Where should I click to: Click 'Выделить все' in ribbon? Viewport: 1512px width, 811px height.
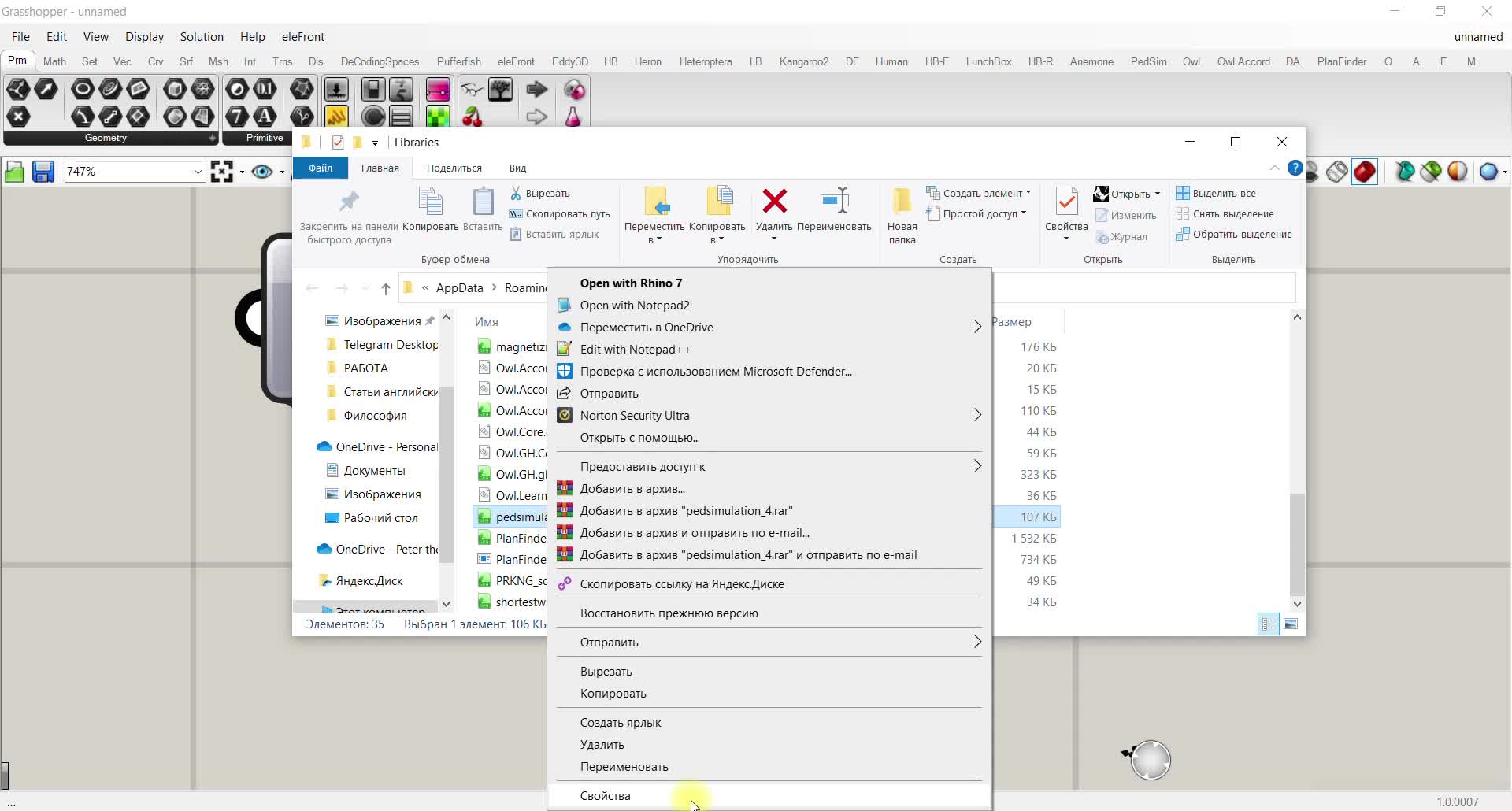[1215, 193]
